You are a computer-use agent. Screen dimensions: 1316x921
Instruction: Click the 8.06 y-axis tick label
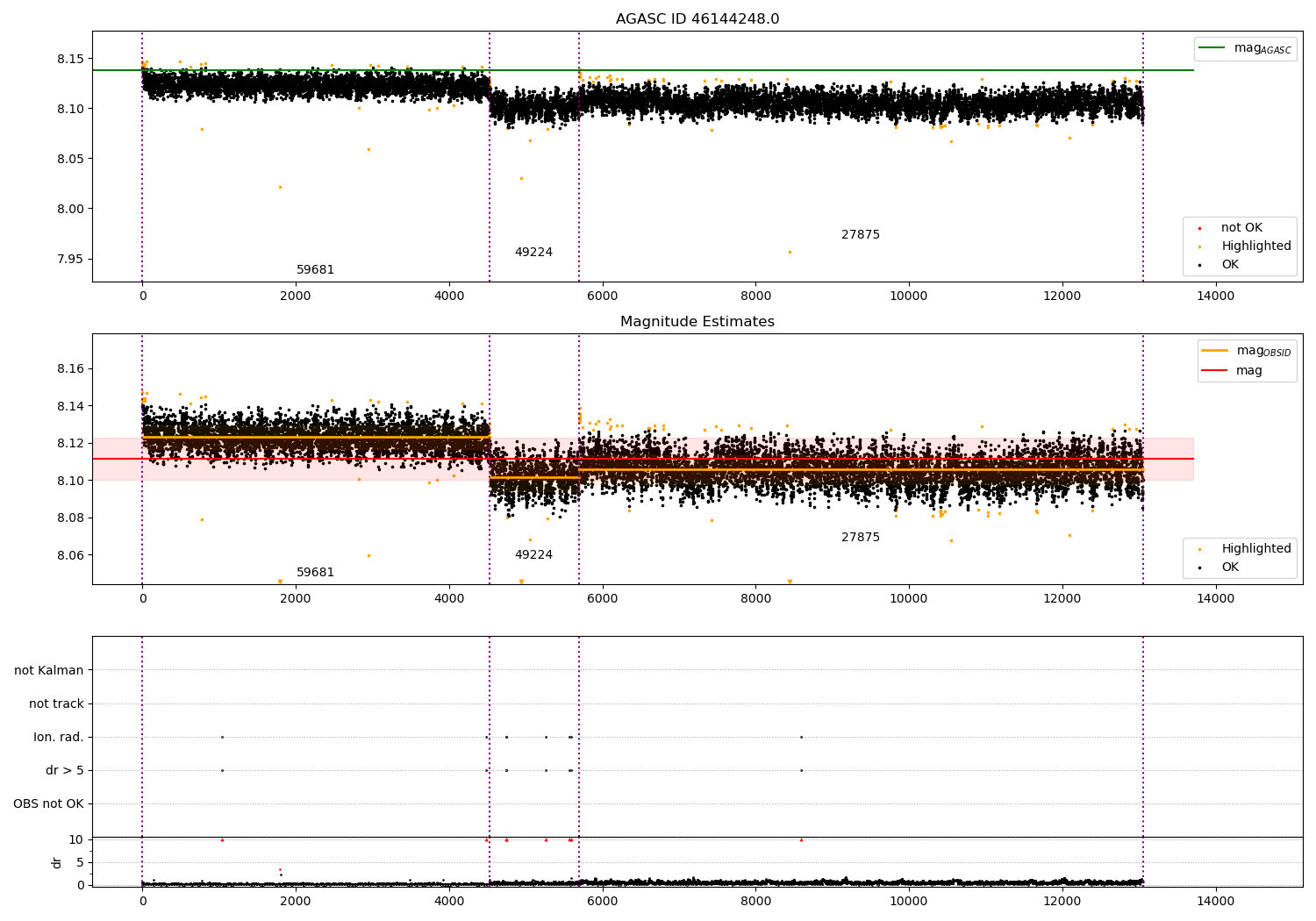70,555
